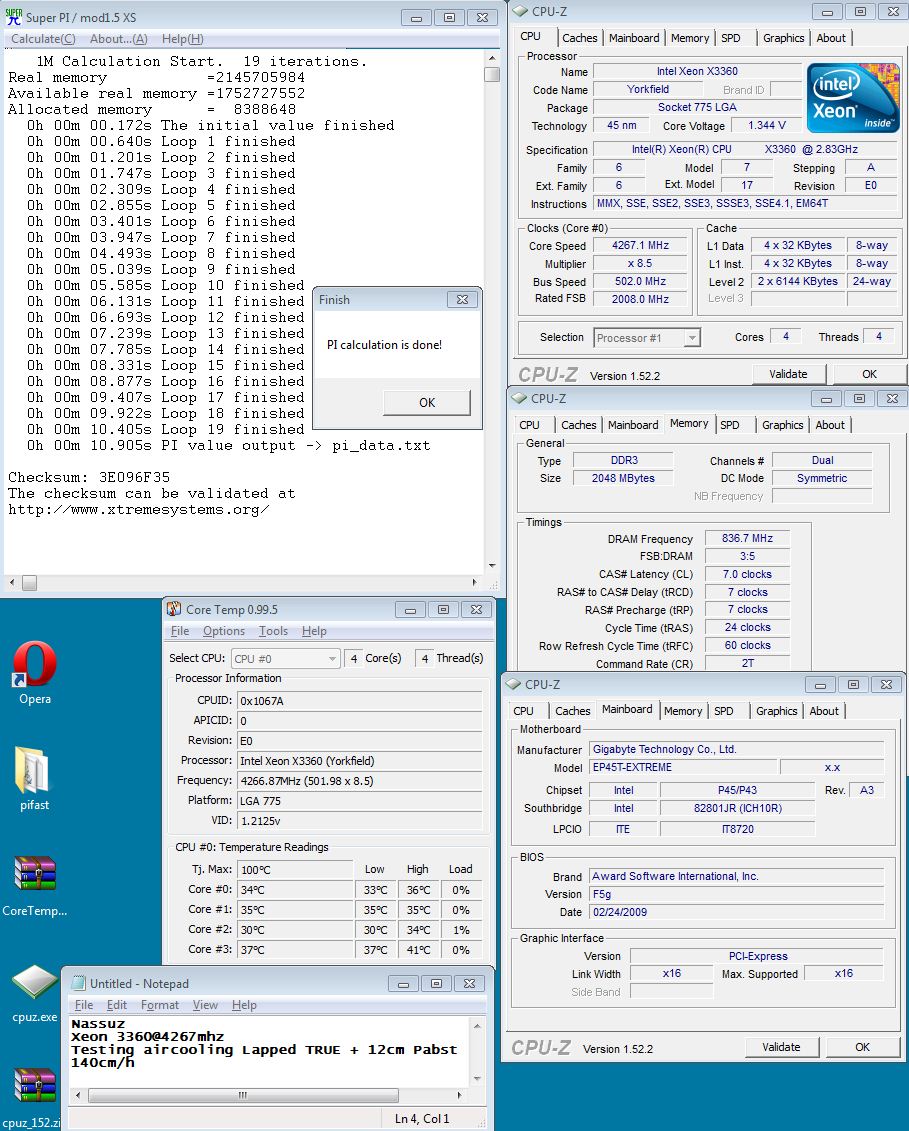Open Graphics tab in Memory CPU-Z window

[783, 425]
